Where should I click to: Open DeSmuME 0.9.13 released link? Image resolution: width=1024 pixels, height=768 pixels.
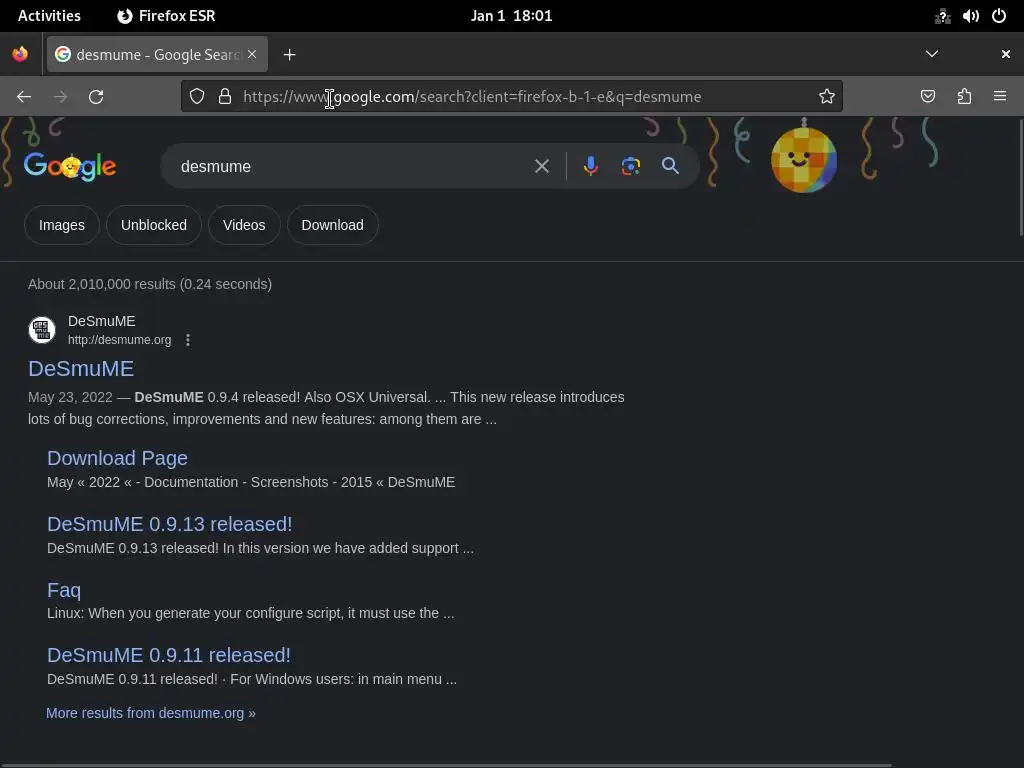[x=170, y=524]
